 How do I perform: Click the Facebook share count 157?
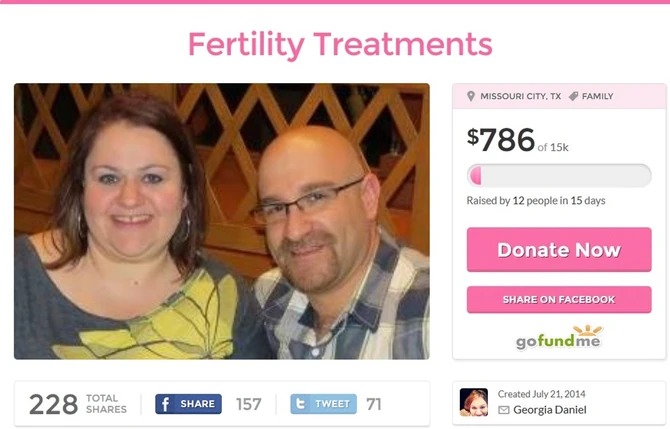click(x=248, y=404)
